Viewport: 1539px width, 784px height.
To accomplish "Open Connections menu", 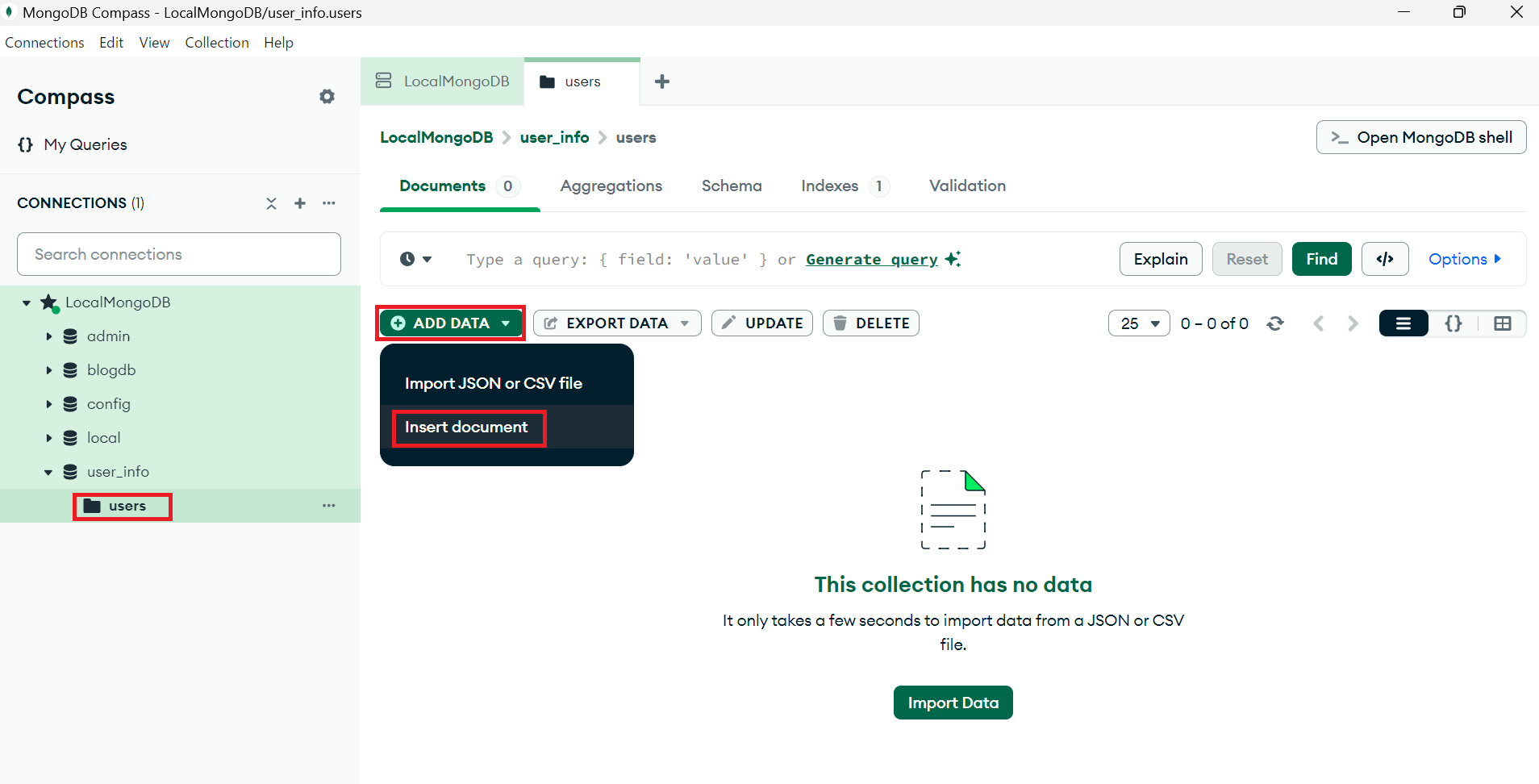I will (x=44, y=43).
